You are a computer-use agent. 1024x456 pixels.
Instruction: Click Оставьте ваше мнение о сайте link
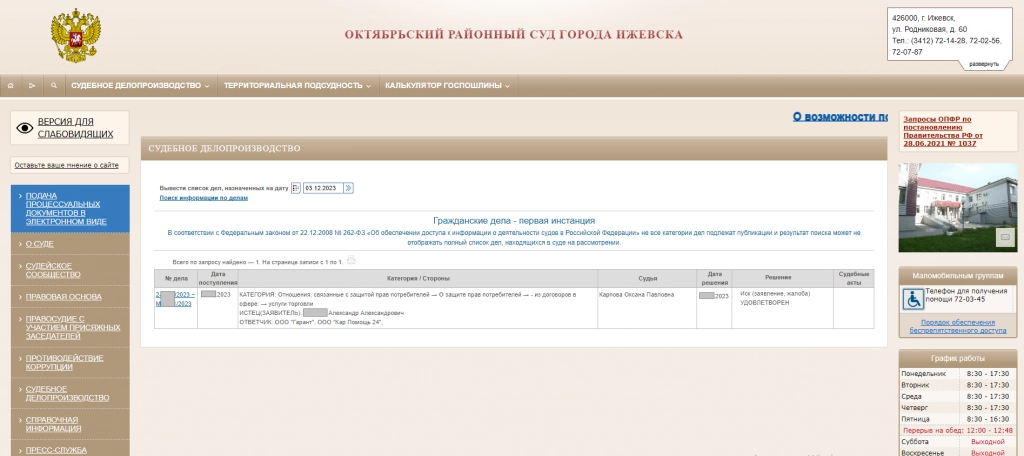click(x=67, y=165)
